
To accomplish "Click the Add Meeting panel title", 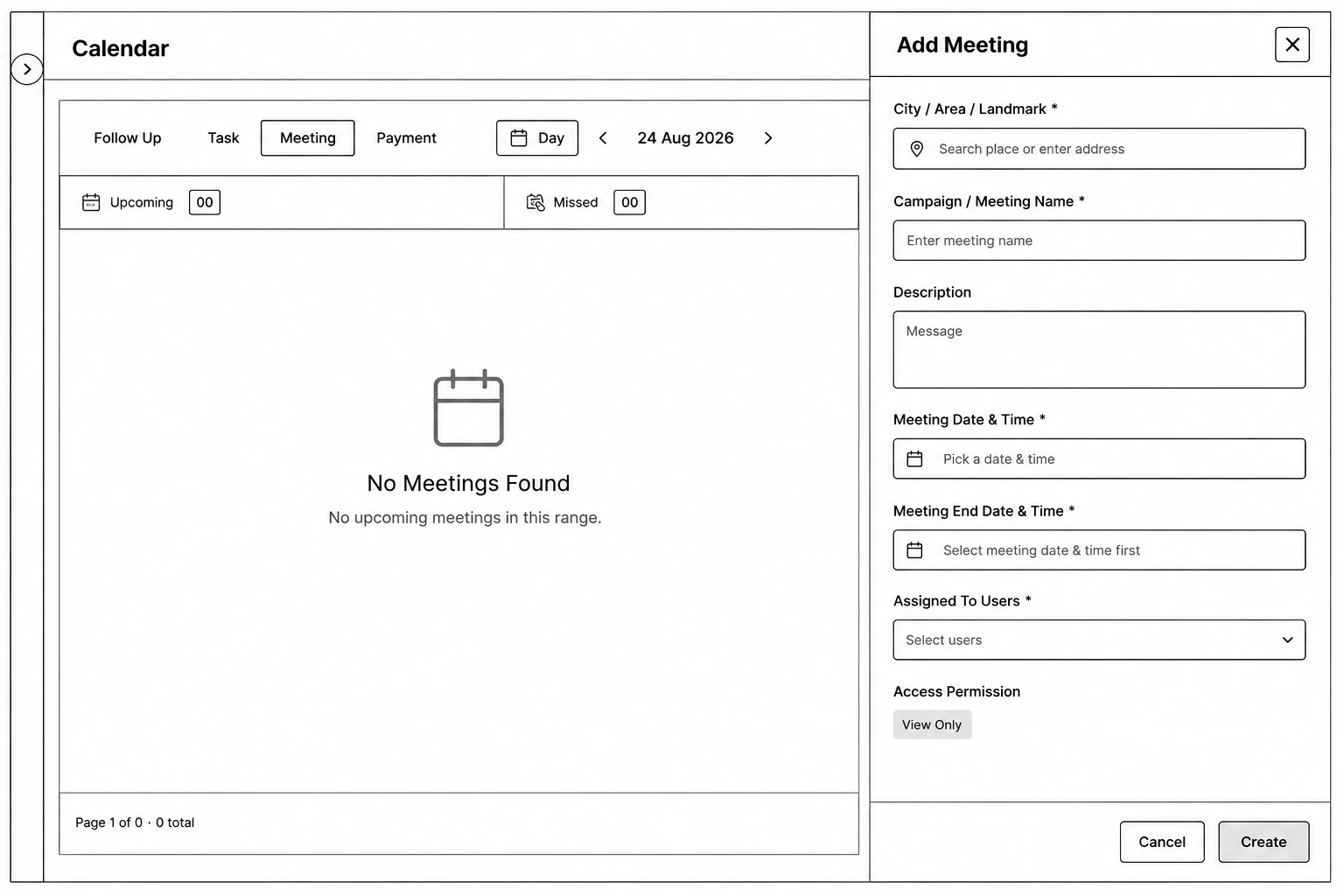I will (x=962, y=45).
